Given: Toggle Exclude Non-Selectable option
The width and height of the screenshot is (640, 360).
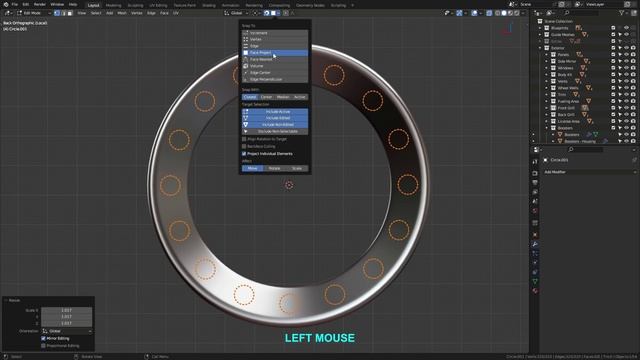Looking at the screenshot, I should tap(275, 131).
